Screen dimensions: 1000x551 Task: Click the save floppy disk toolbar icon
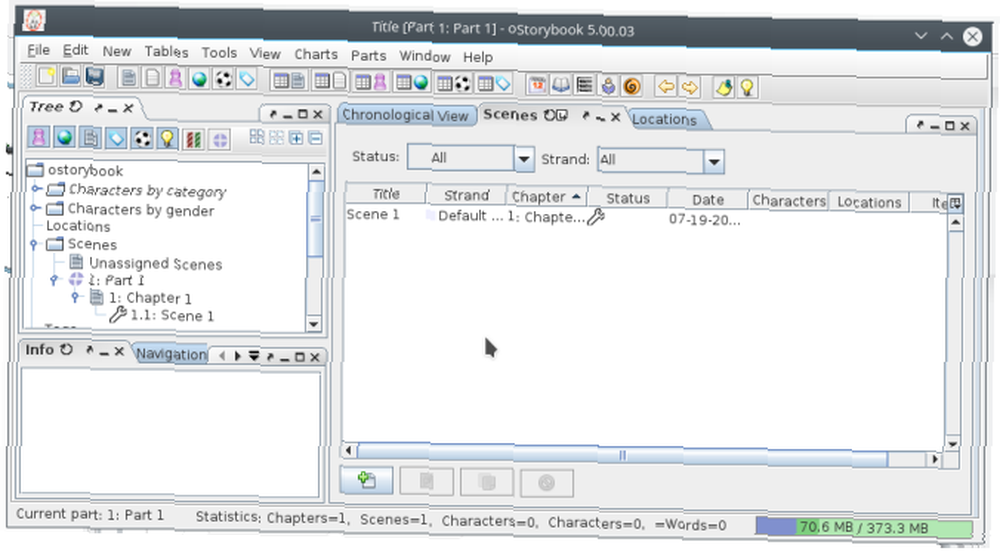(x=94, y=77)
